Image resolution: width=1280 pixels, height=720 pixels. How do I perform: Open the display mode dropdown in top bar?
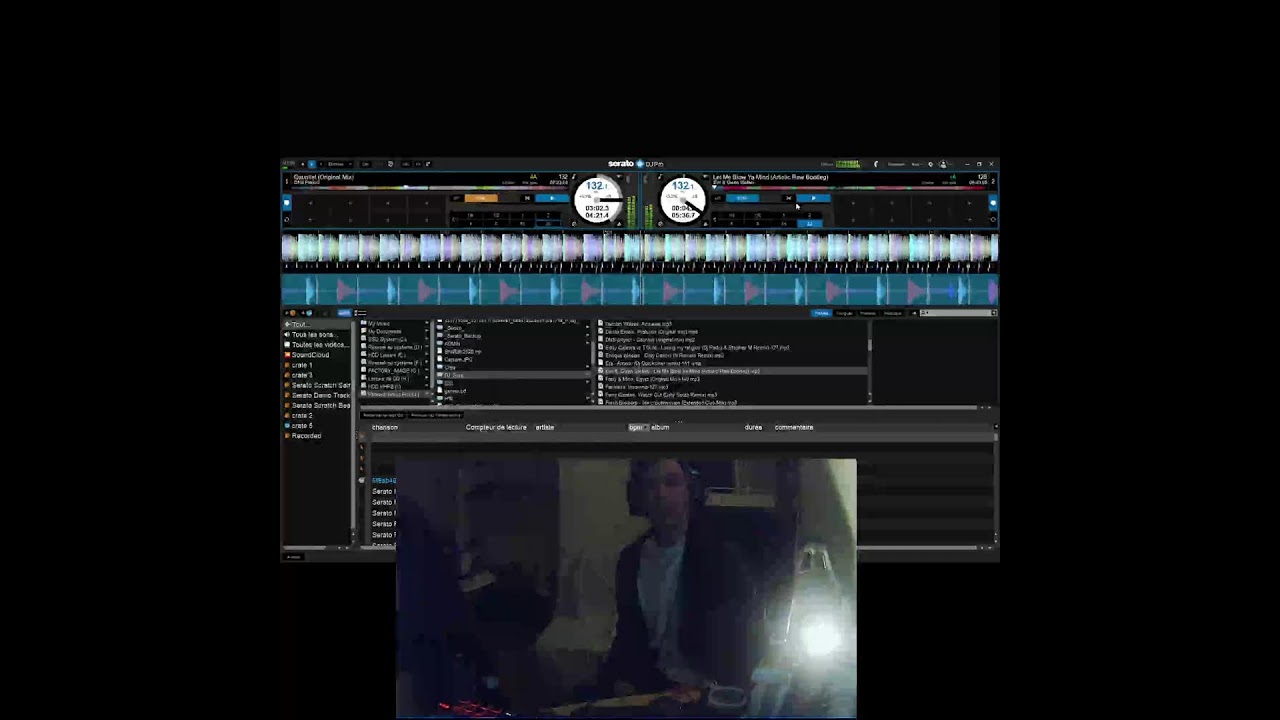click(339, 164)
